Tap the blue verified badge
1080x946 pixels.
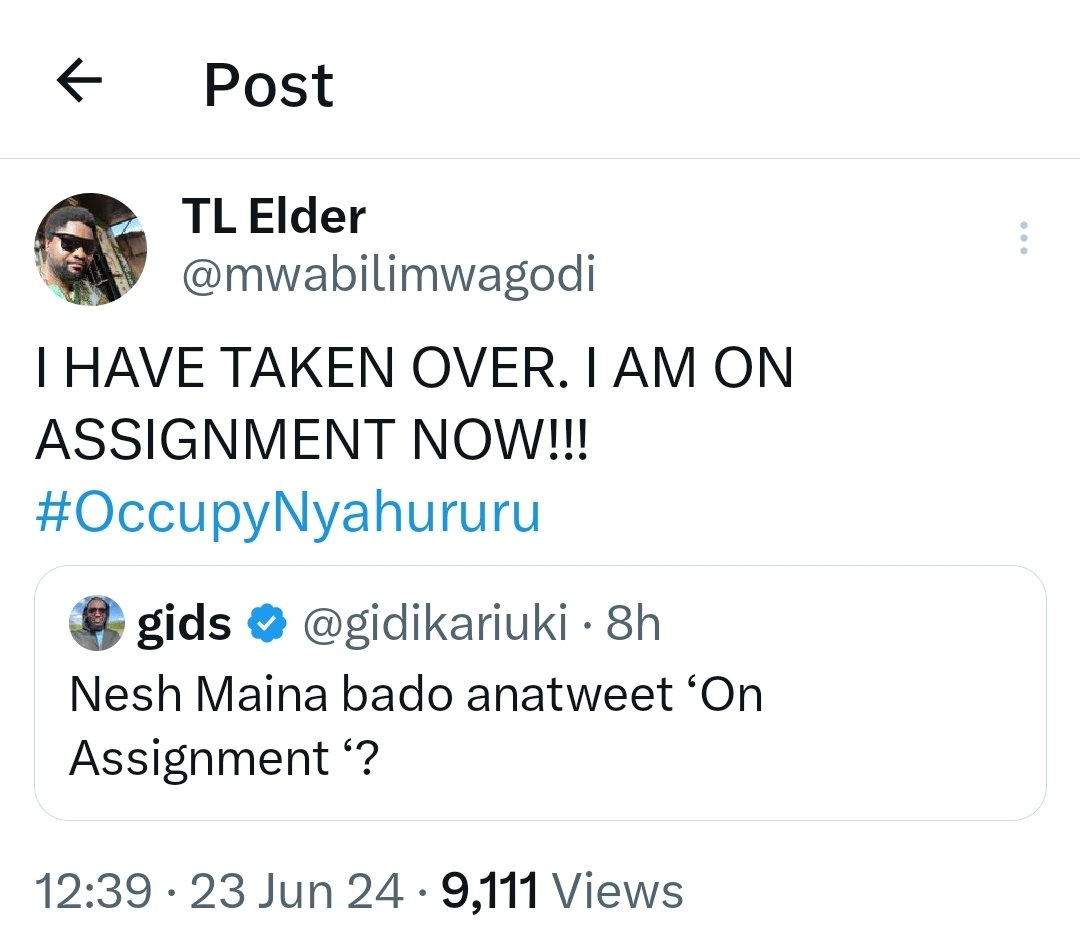tap(265, 624)
